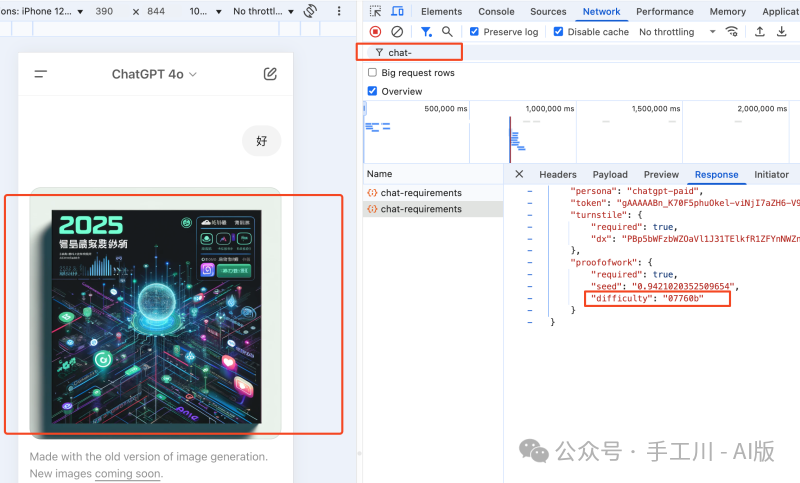800x483 pixels.
Task: Enable Big request rows checkbox
Action: 373,73
